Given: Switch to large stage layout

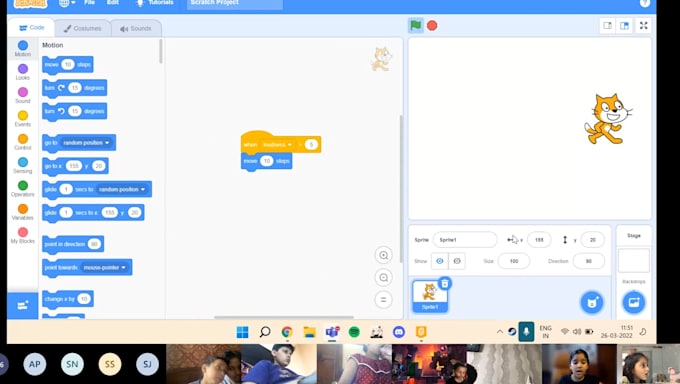Looking at the screenshot, I should [624, 26].
